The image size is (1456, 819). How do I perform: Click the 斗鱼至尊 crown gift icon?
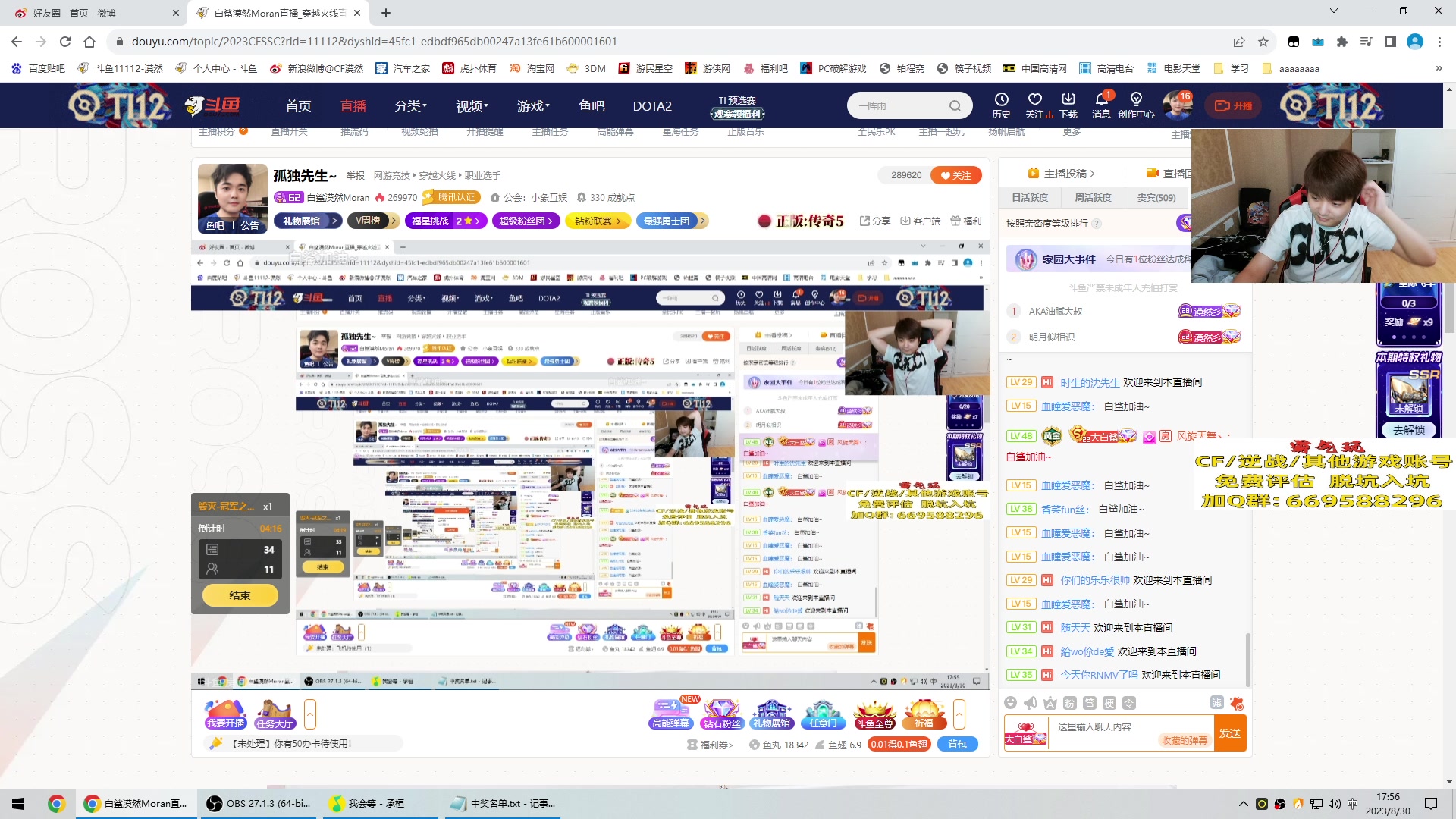point(874,714)
